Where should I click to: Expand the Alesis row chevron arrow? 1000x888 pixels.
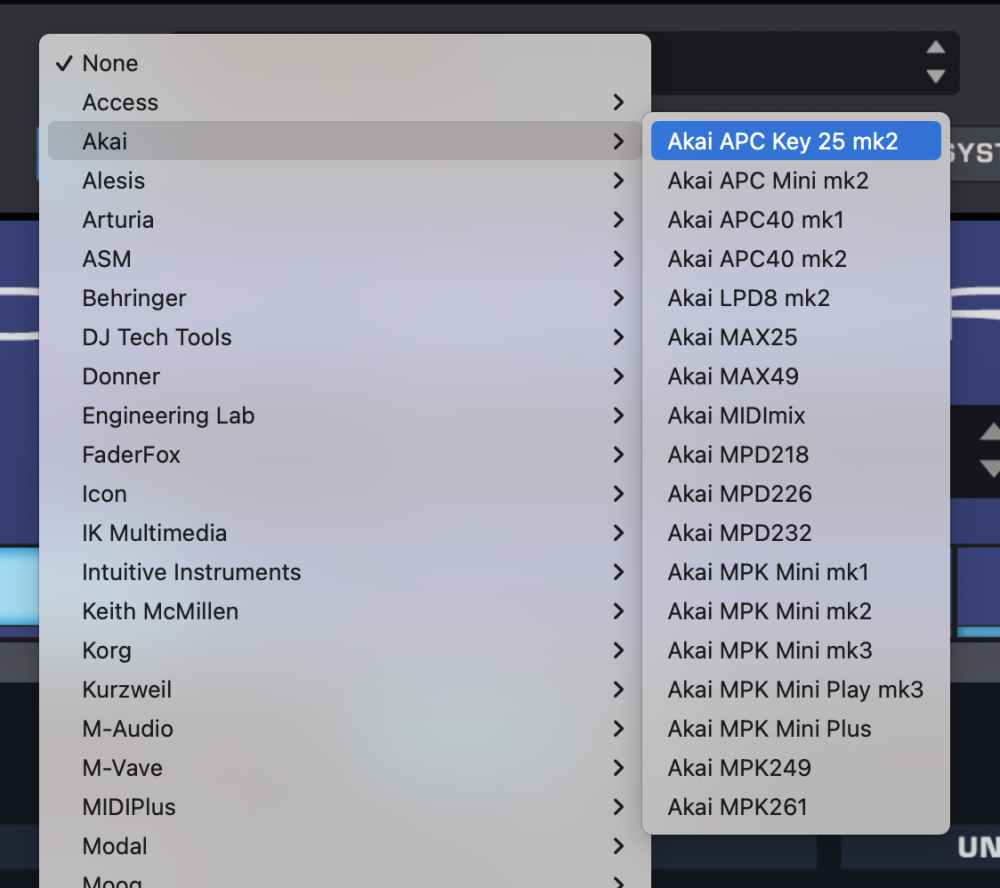click(618, 181)
